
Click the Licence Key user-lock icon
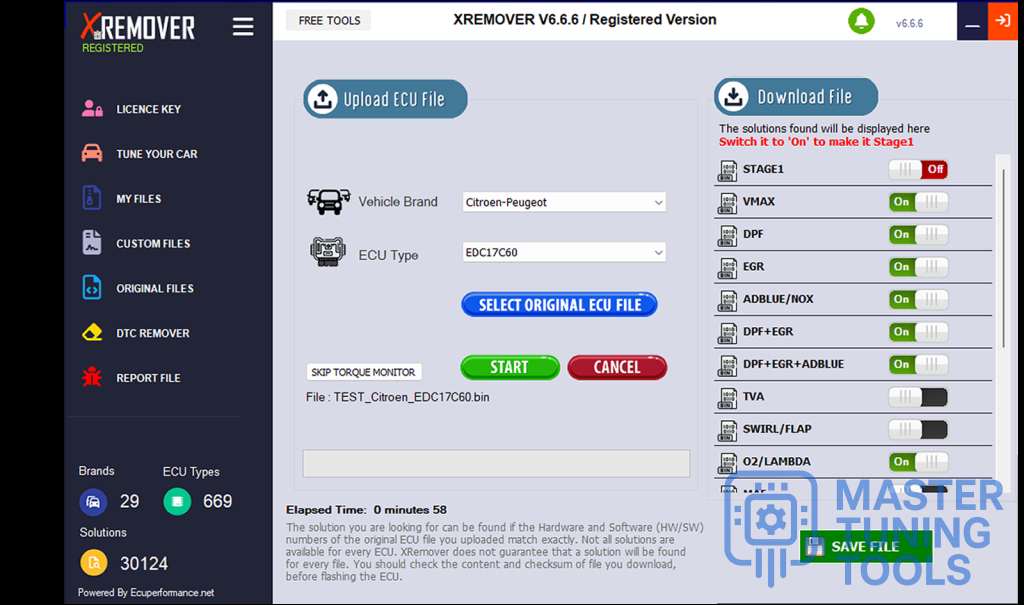point(92,109)
